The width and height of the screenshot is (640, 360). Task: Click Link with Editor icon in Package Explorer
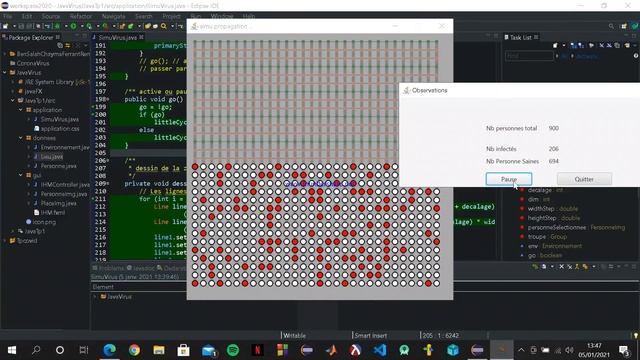pos(68,45)
